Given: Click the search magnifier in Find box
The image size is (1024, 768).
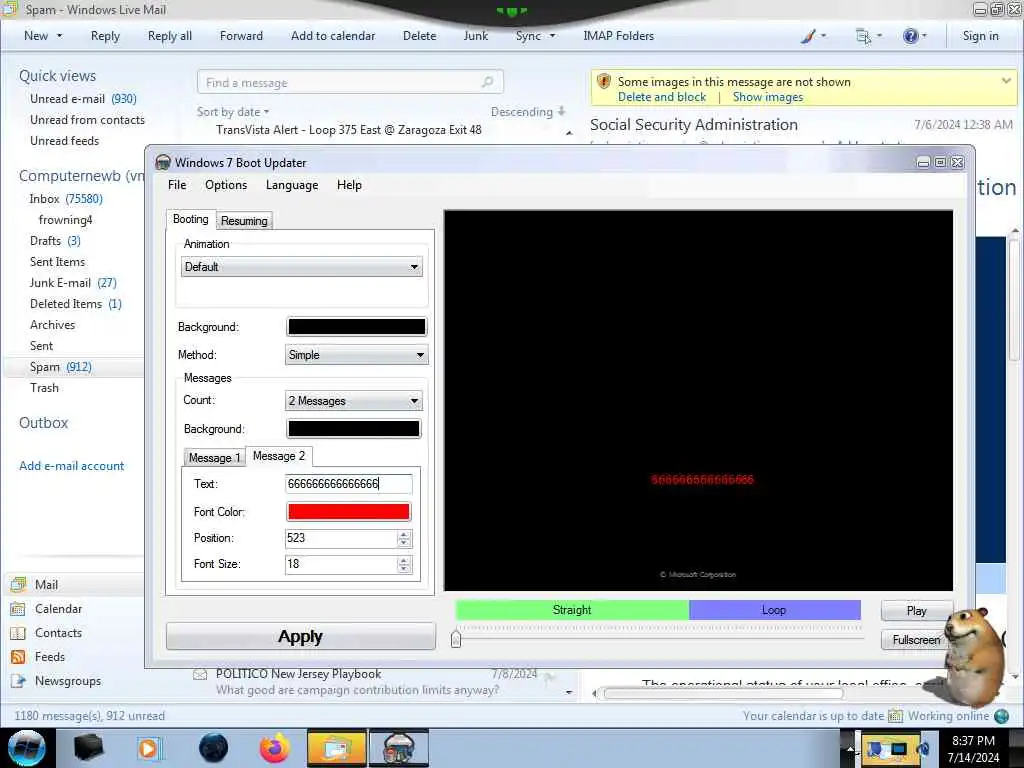Looking at the screenshot, I should (487, 82).
